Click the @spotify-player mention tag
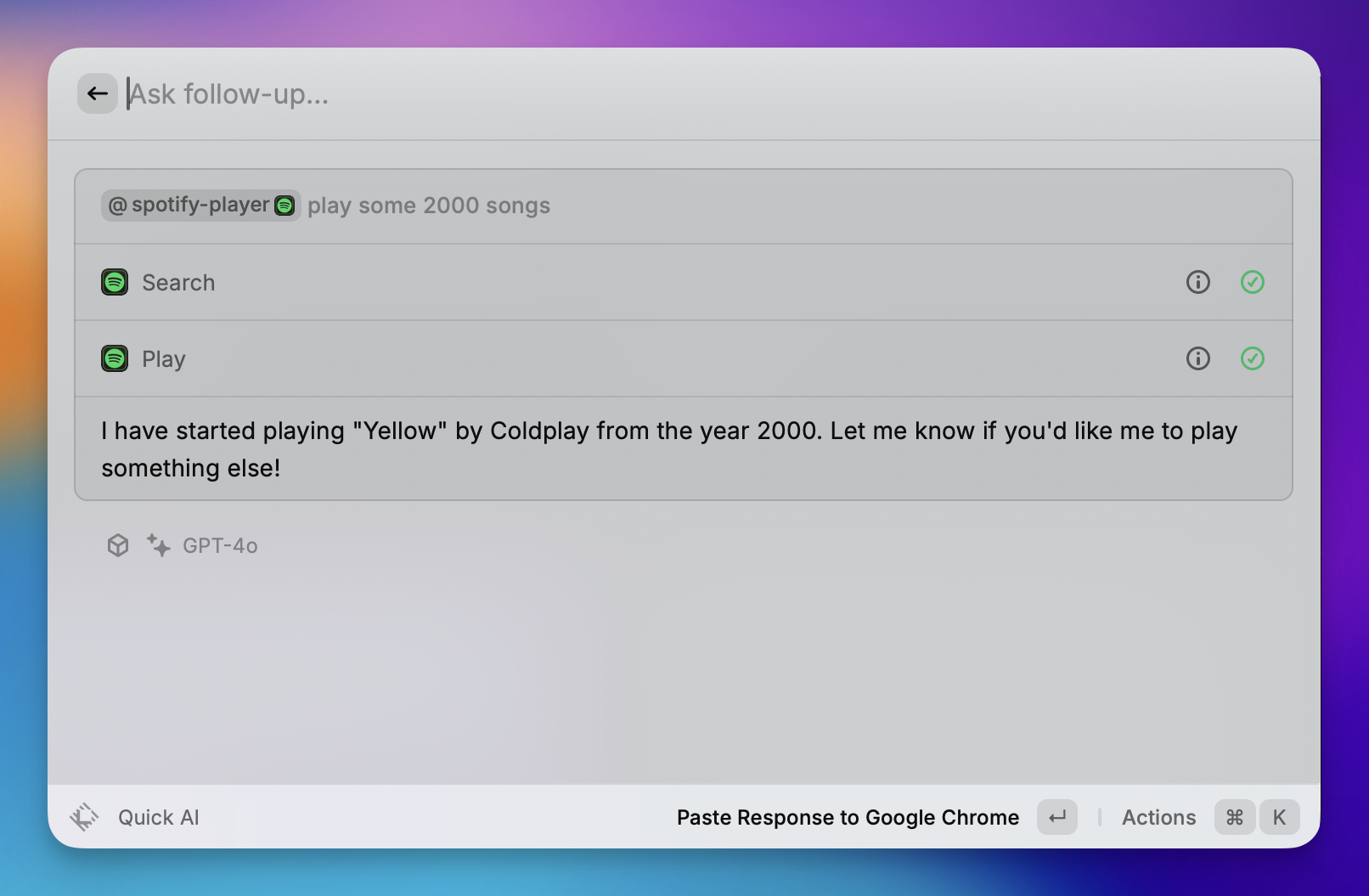This screenshot has width=1369, height=896. pos(200,206)
